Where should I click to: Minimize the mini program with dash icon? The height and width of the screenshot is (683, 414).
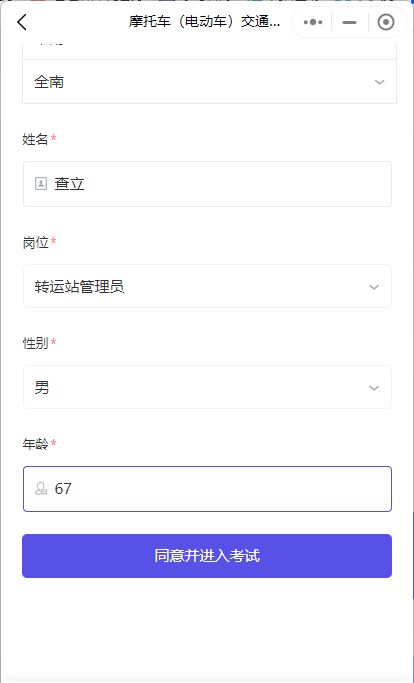point(350,22)
